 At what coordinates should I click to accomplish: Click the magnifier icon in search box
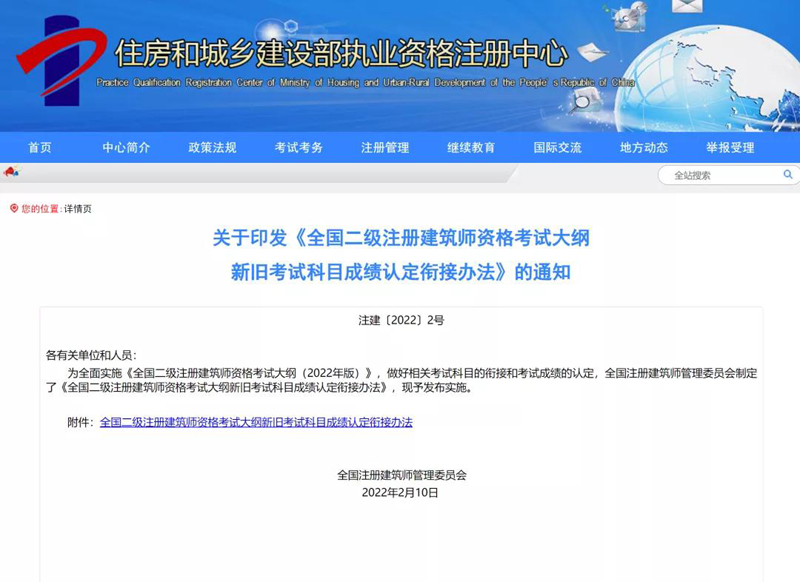pos(787,175)
